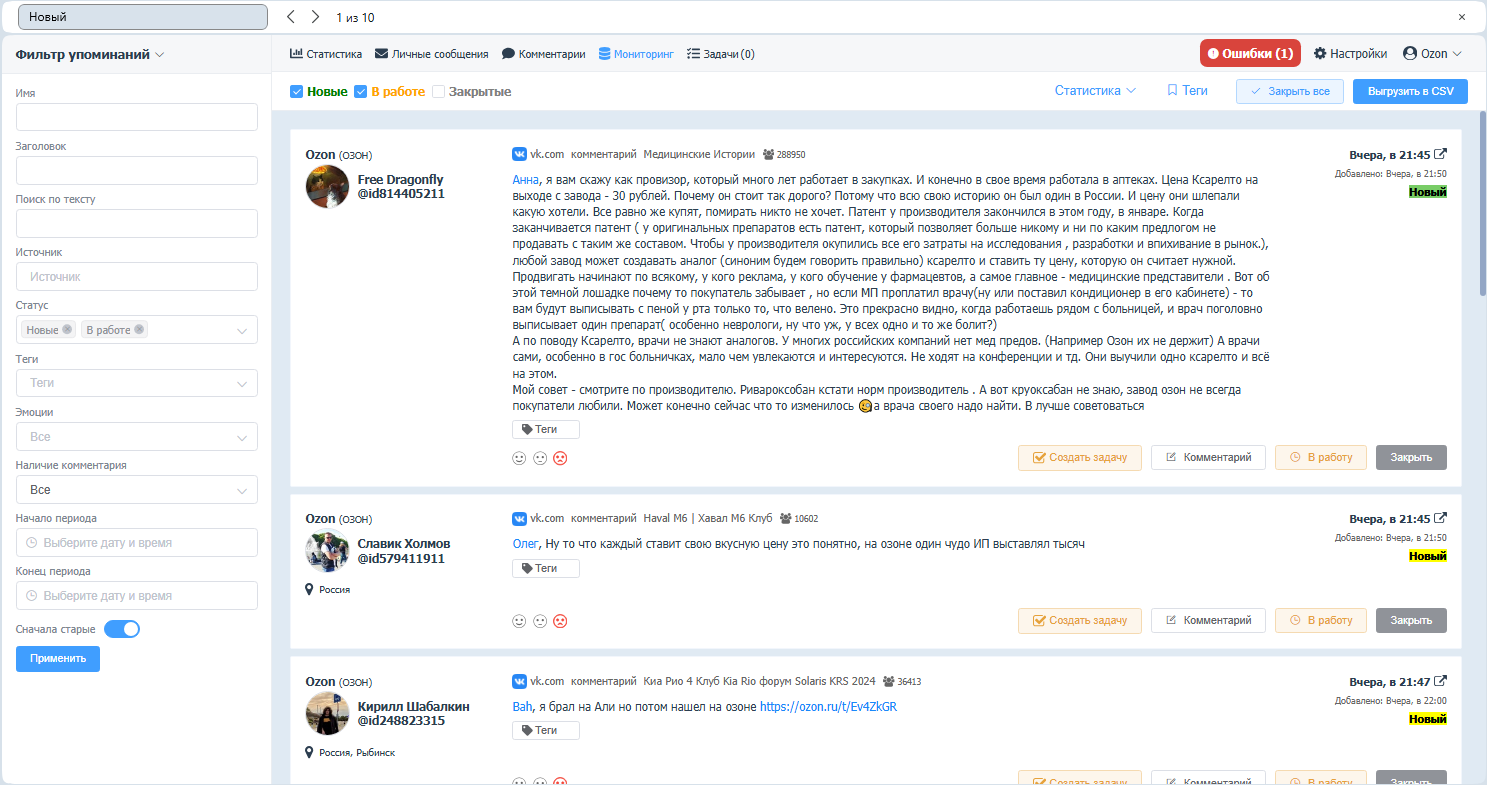The width and height of the screenshot is (1487, 785).
Task: Go to the next mention arrow
Action: 315,17
